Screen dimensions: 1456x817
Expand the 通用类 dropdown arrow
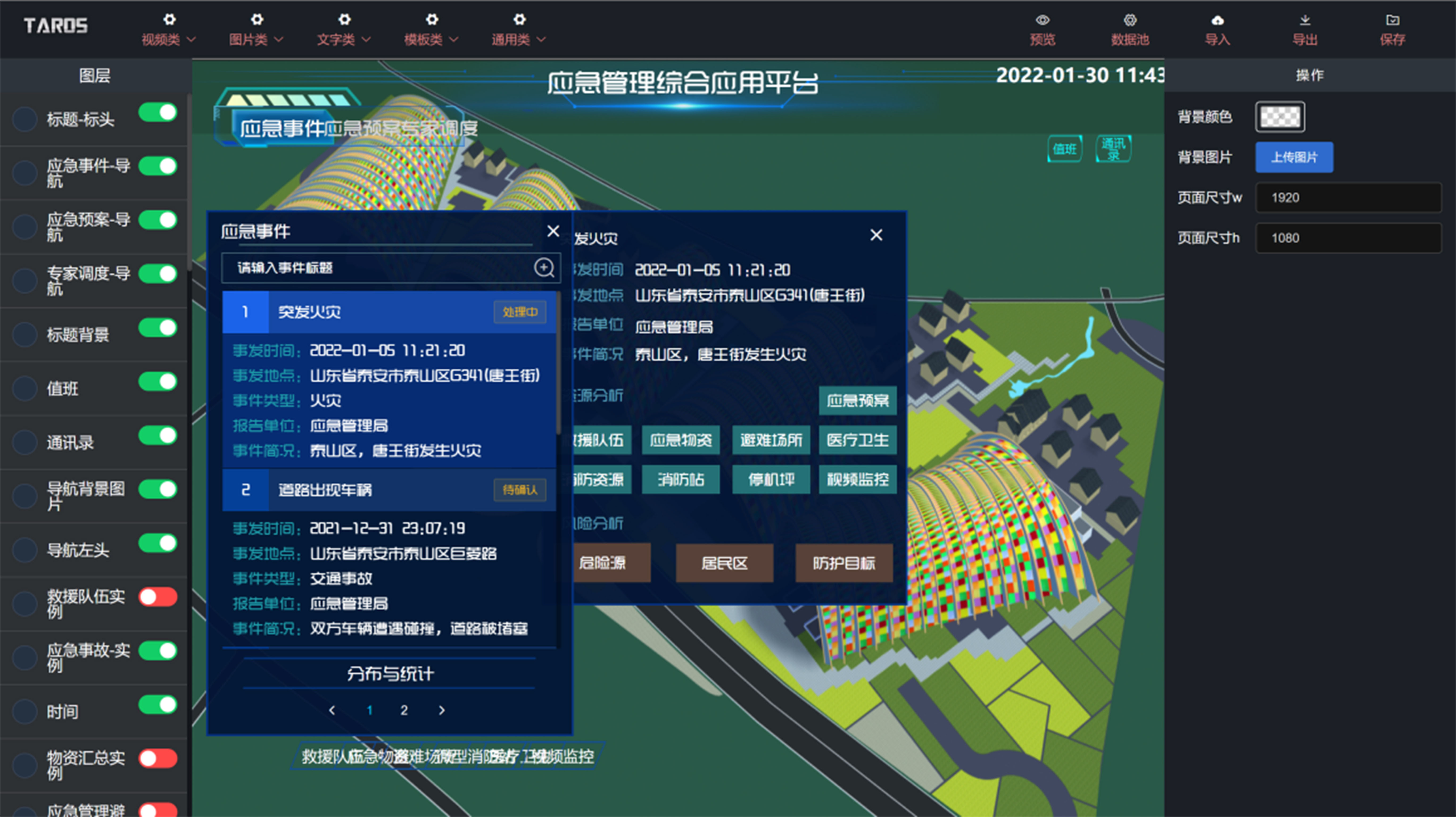tap(541, 40)
